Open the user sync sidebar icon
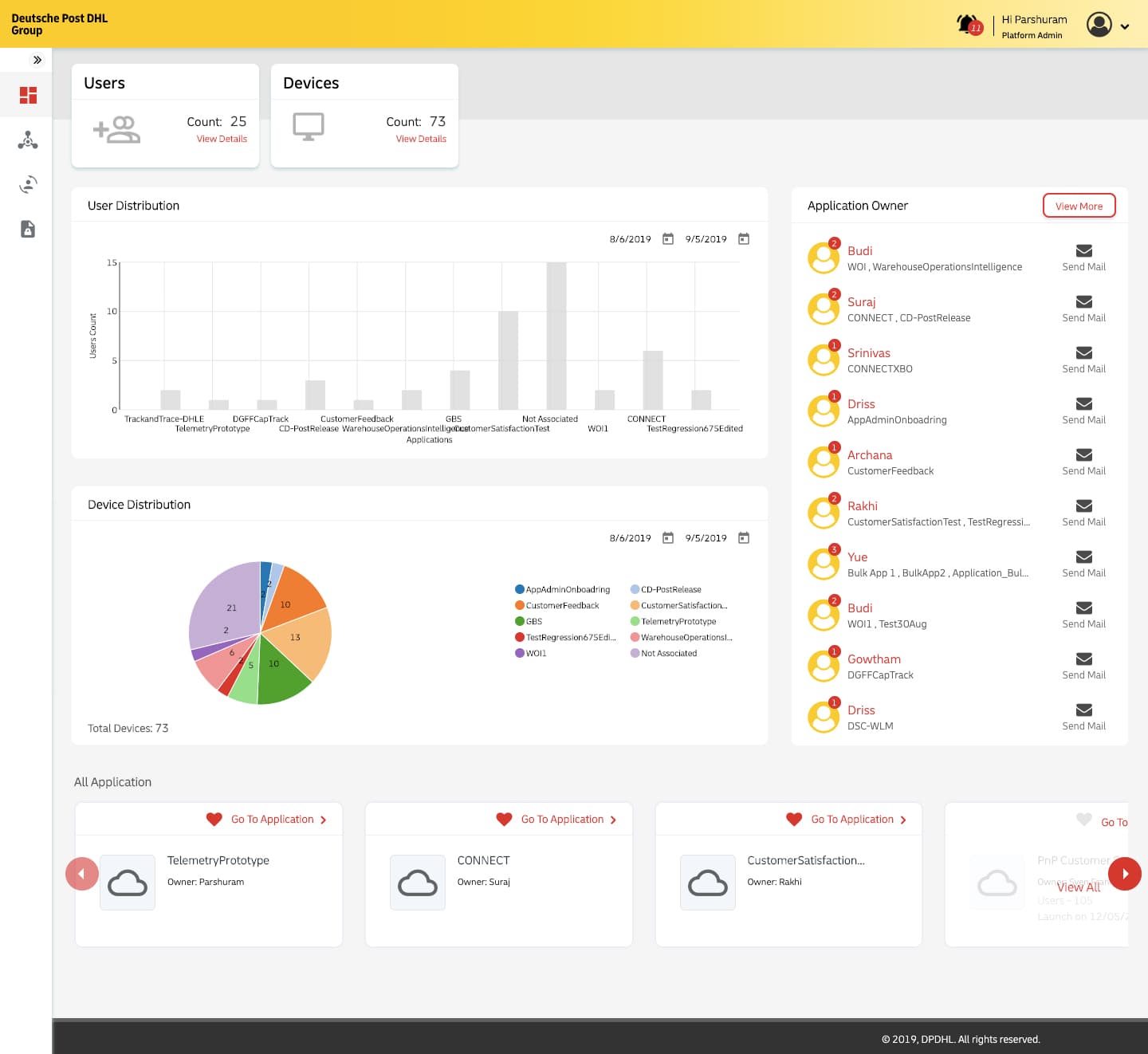This screenshot has width=1148, height=1054. (28, 185)
